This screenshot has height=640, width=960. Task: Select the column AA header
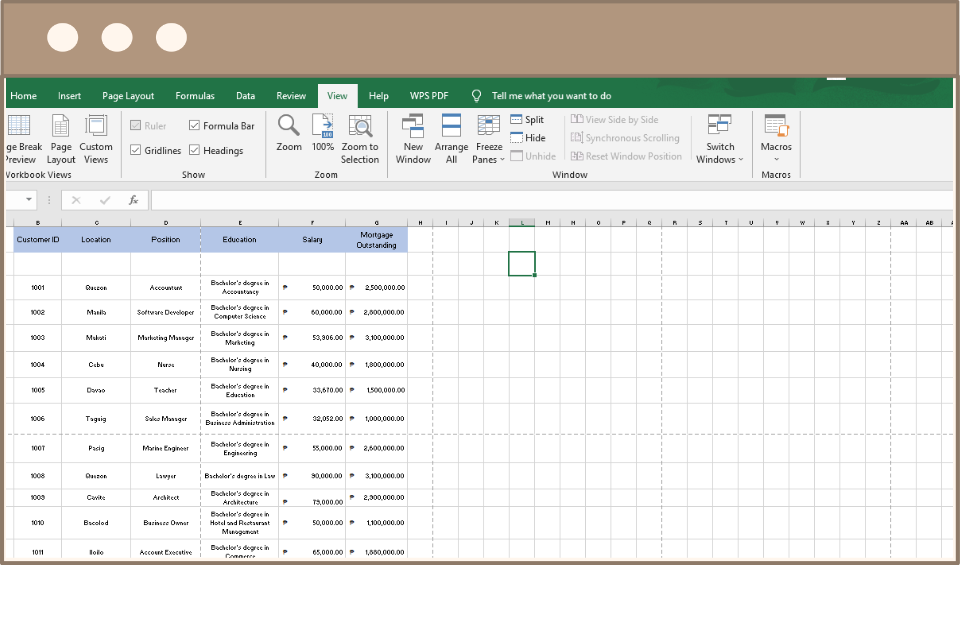(x=904, y=223)
